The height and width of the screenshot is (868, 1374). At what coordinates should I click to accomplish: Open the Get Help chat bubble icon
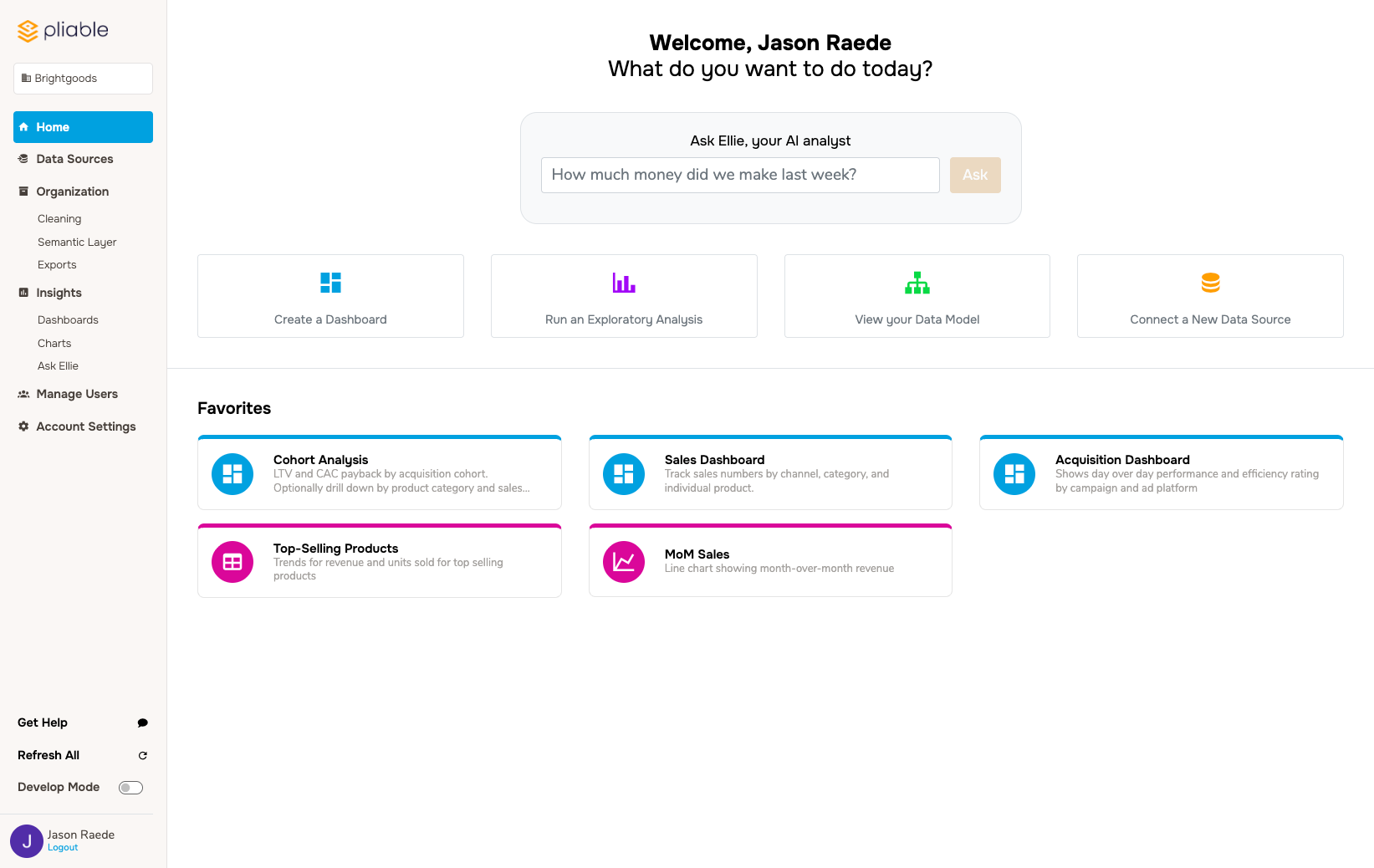coord(143,722)
